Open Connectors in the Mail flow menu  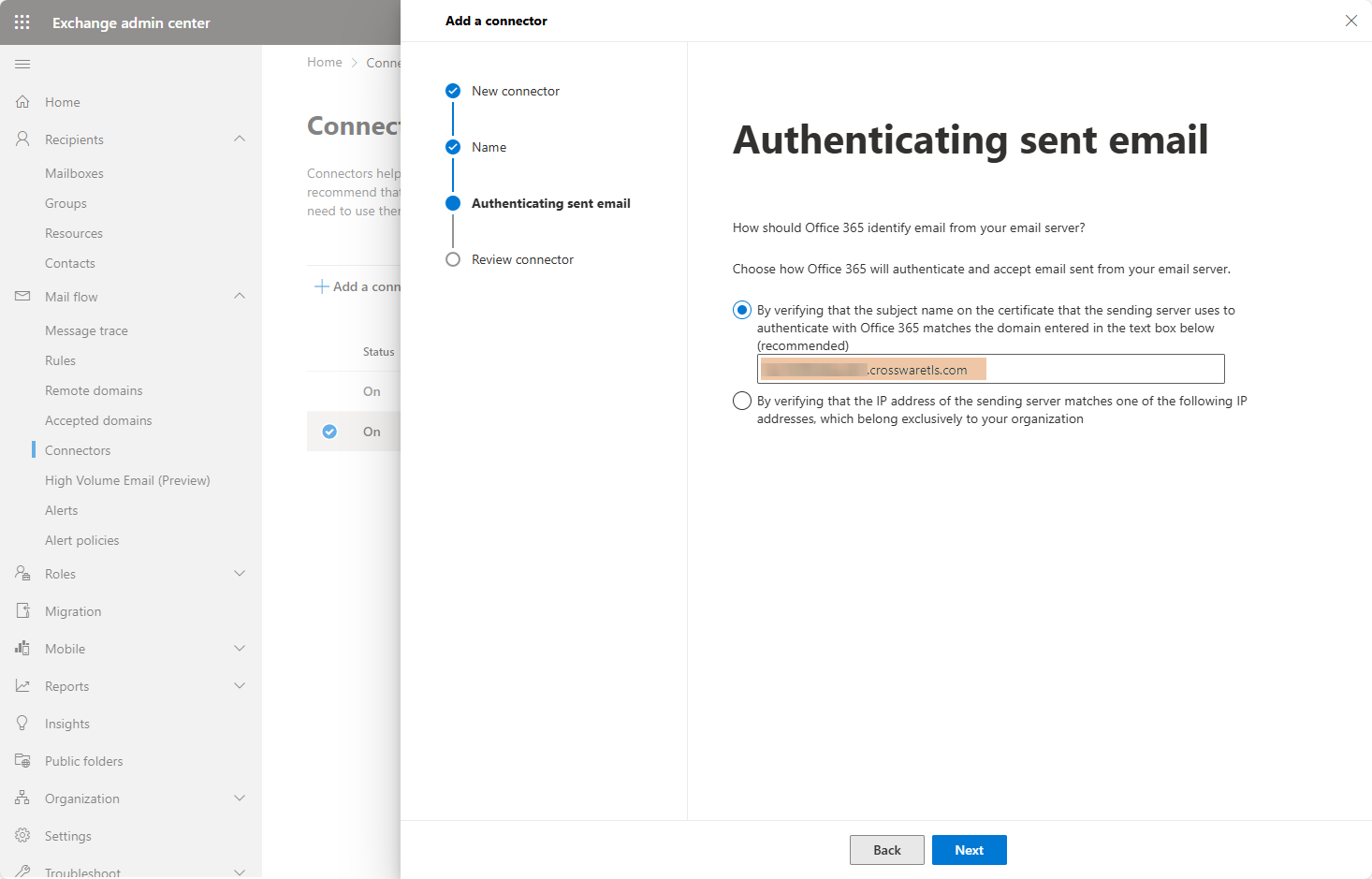point(78,450)
